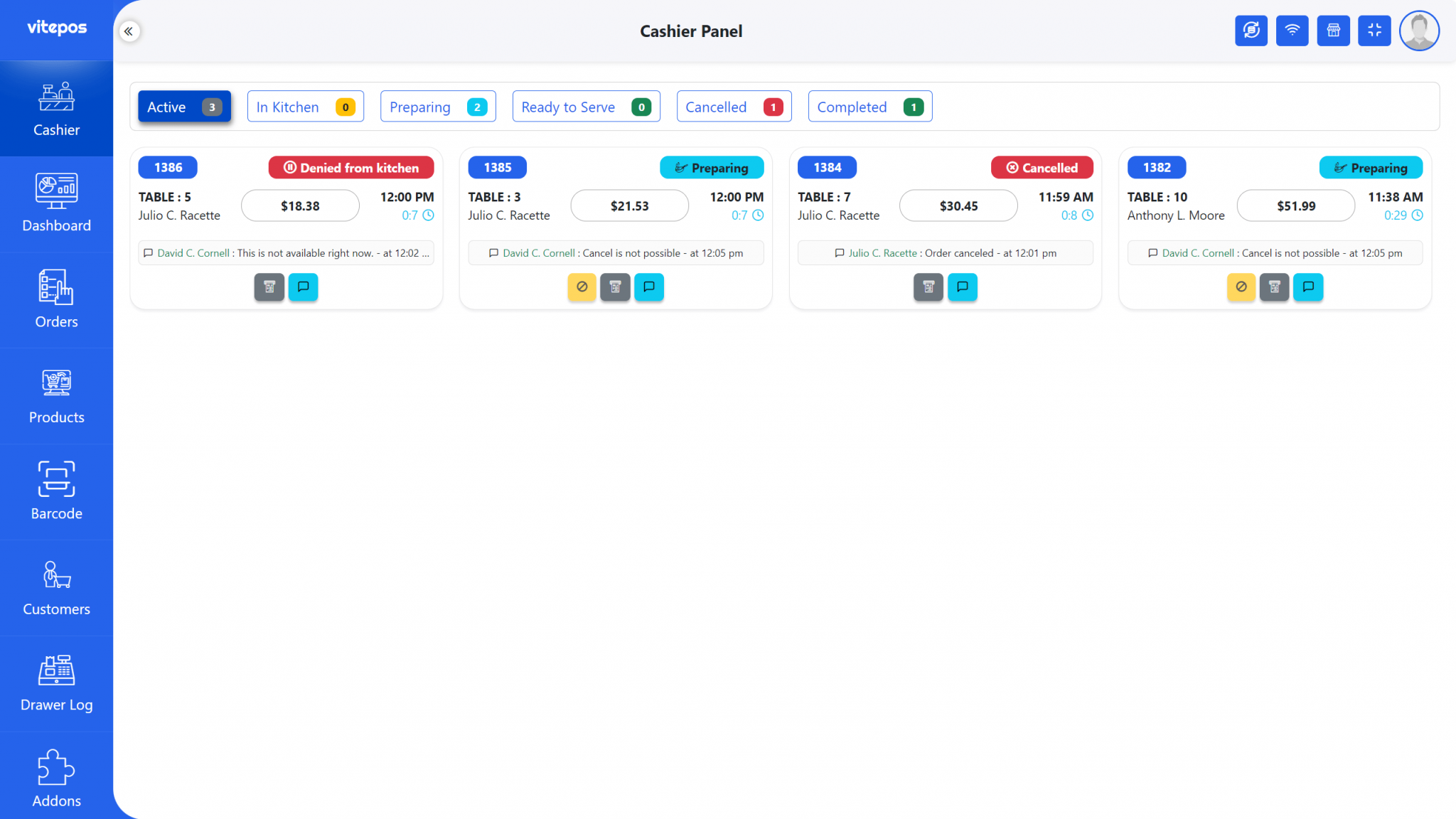Open the store icon in the top bar
Screen dimensions: 1456x819
(1334, 31)
